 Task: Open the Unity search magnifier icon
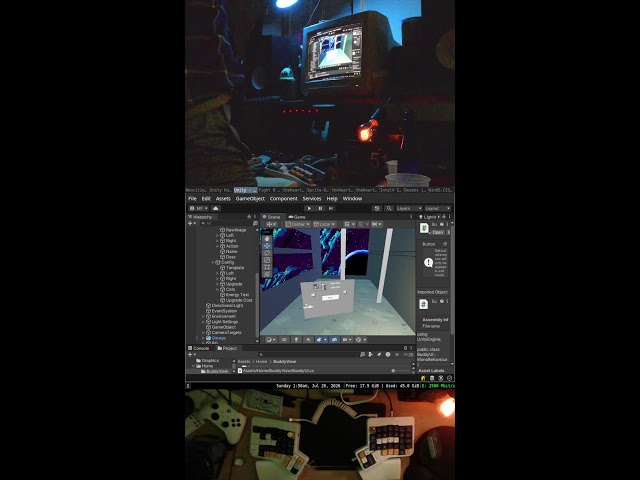[389, 208]
